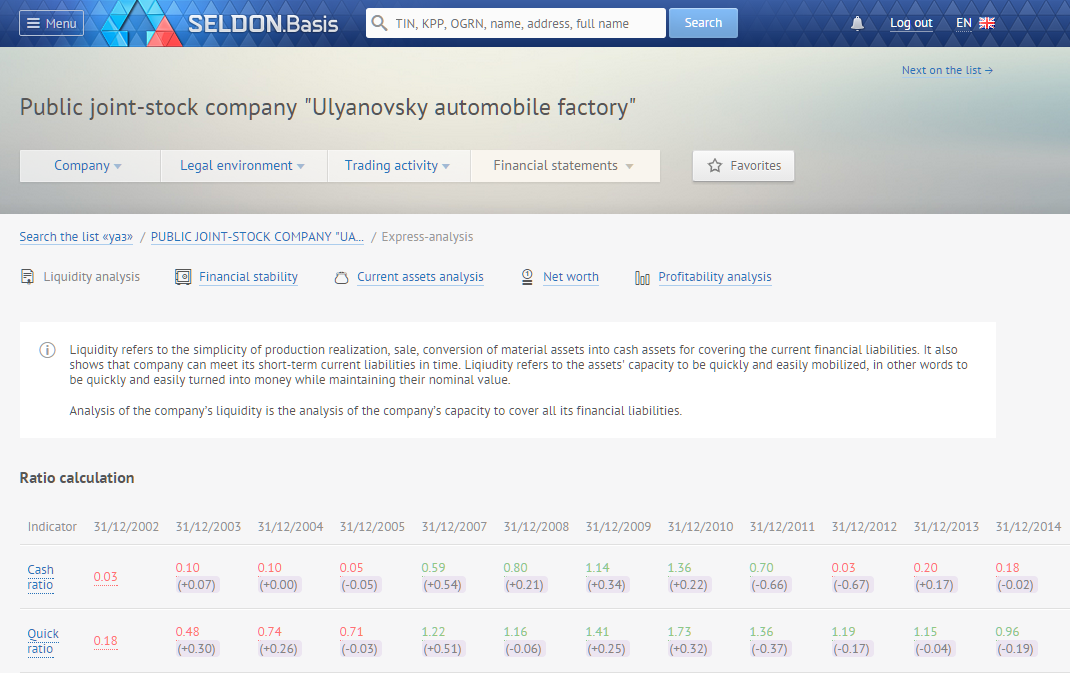
Task: Click the 31/12/2010 column header
Action: click(700, 527)
